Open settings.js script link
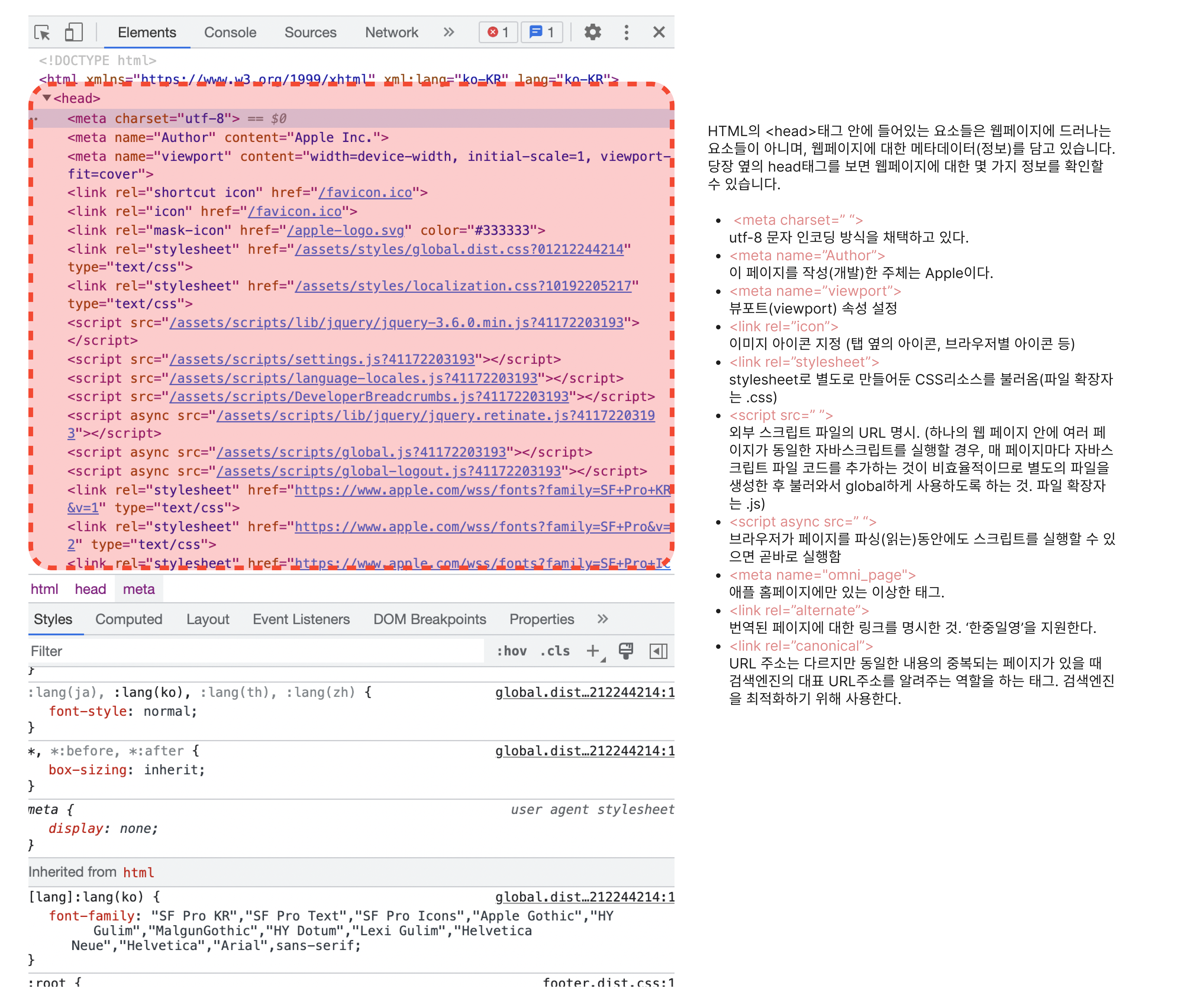Screen dimensions: 1181x1008 322,359
